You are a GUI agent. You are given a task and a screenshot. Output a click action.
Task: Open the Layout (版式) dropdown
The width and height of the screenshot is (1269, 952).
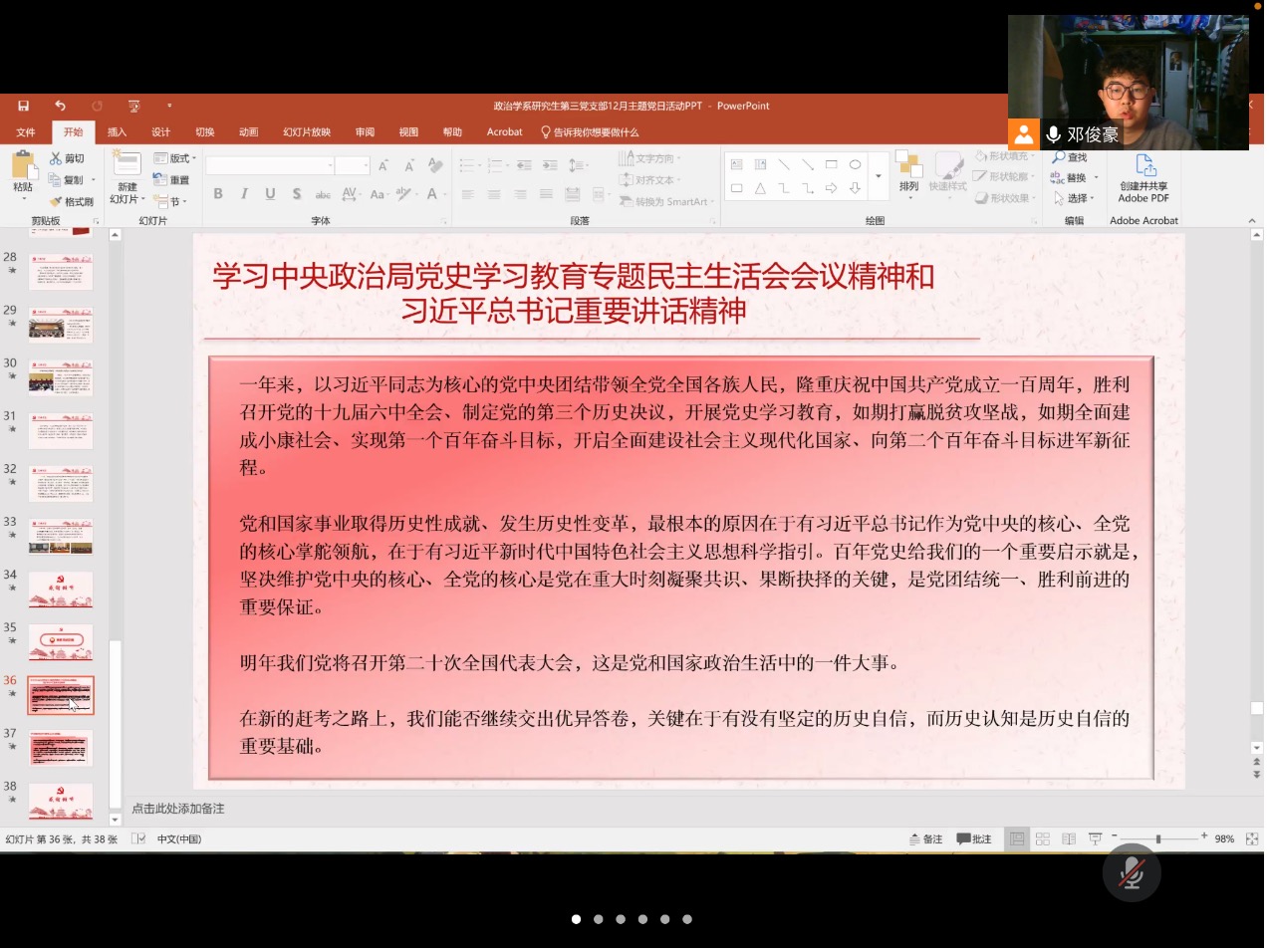coord(175,159)
